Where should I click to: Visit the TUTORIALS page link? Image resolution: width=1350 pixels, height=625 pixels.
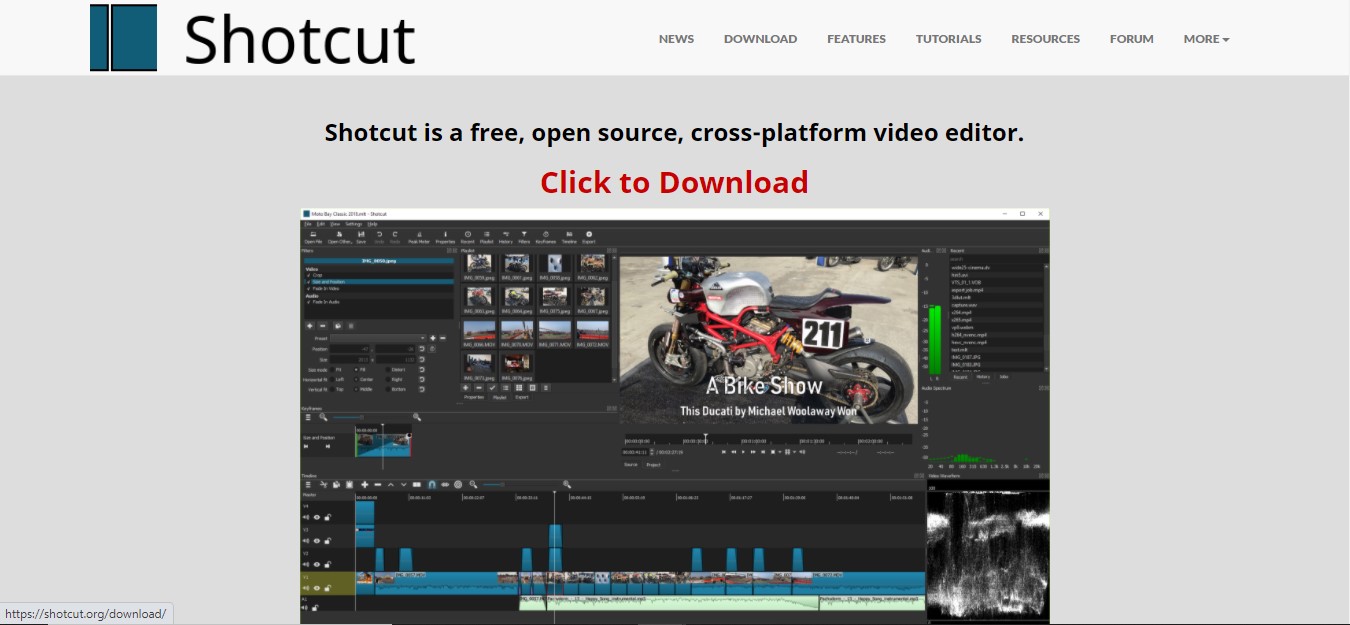click(948, 39)
